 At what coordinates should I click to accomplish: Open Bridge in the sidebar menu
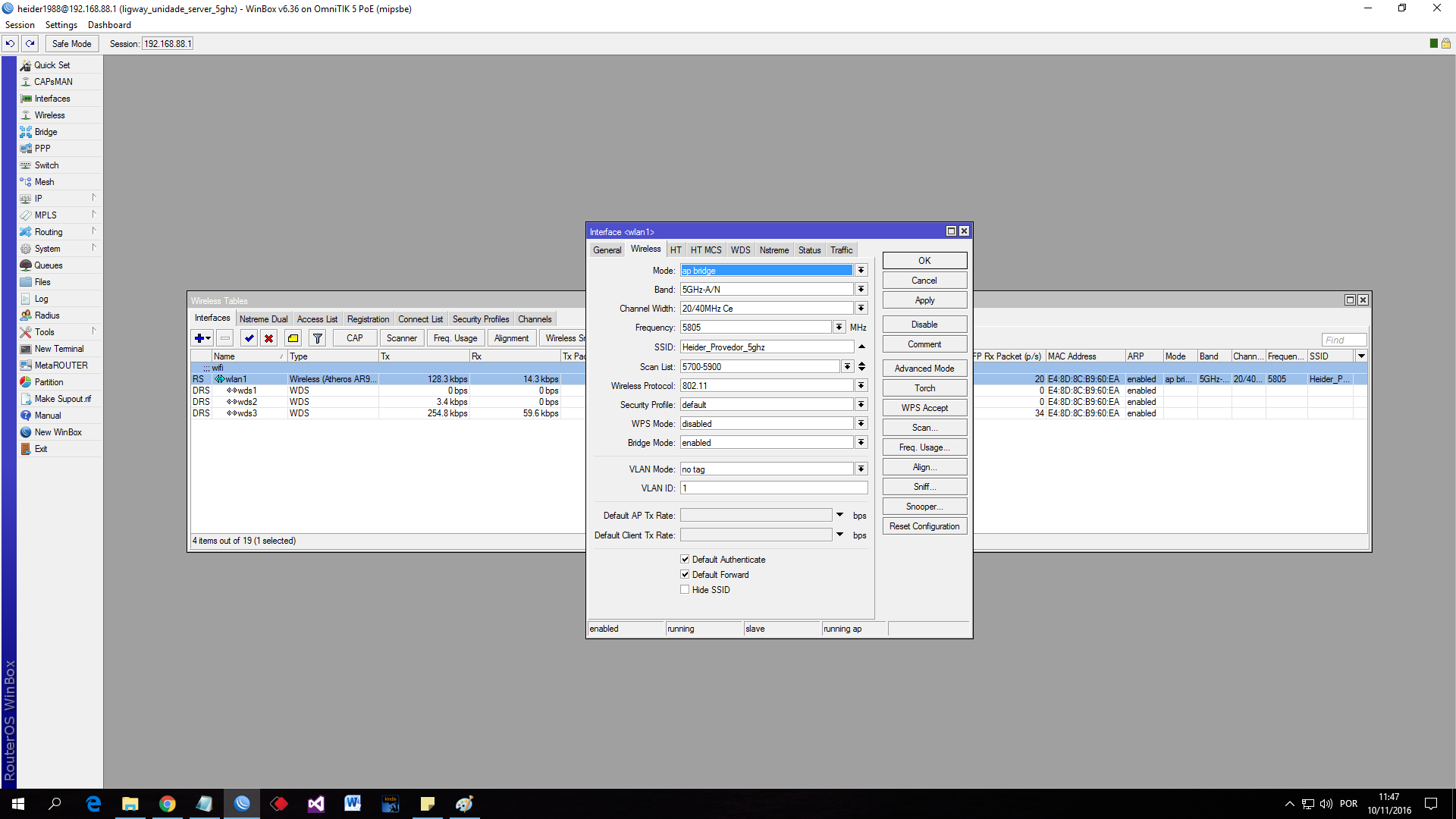click(45, 132)
